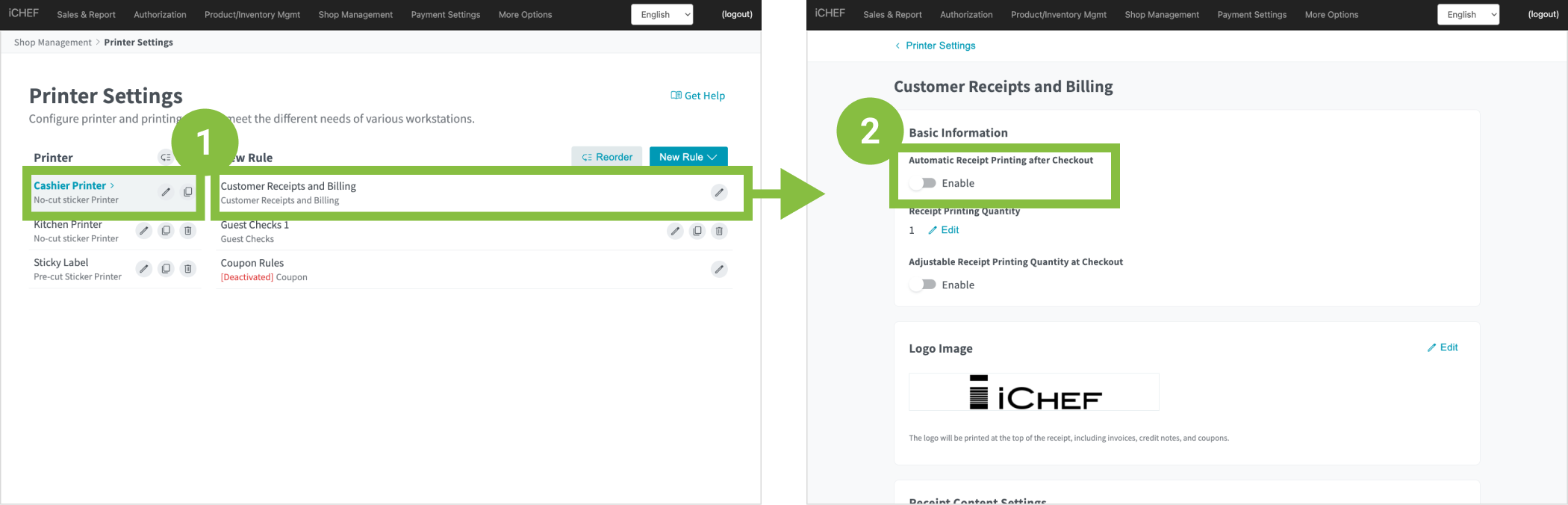The width and height of the screenshot is (1568, 505).
Task: Click the iCHEF receipt logo image preview
Action: pos(1033,392)
